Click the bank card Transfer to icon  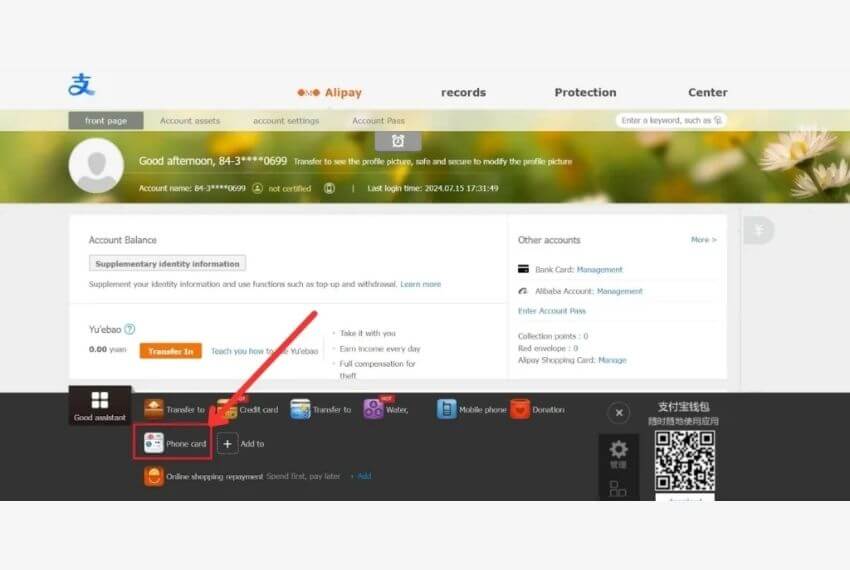pyautogui.click(x=300, y=409)
